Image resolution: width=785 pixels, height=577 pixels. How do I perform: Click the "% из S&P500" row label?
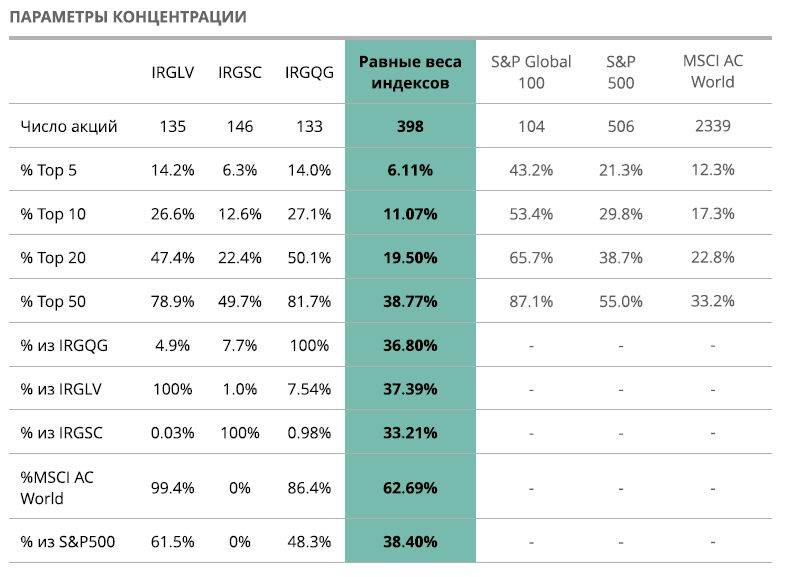click(x=68, y=542)
